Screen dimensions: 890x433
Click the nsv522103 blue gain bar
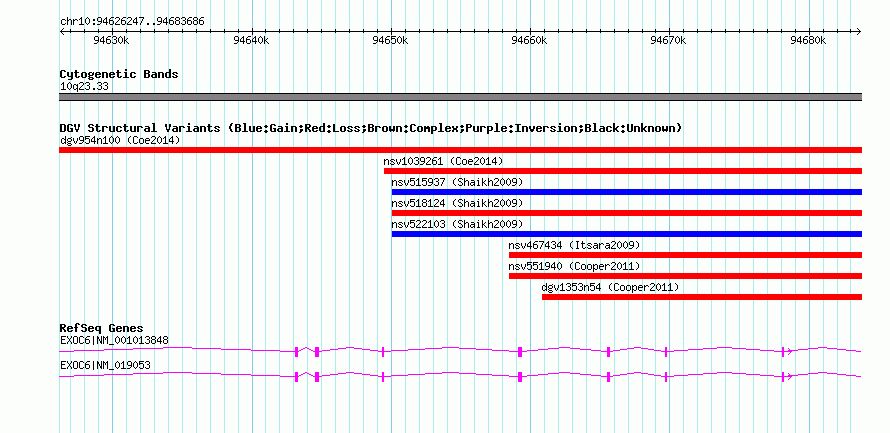tap(627, 234)
